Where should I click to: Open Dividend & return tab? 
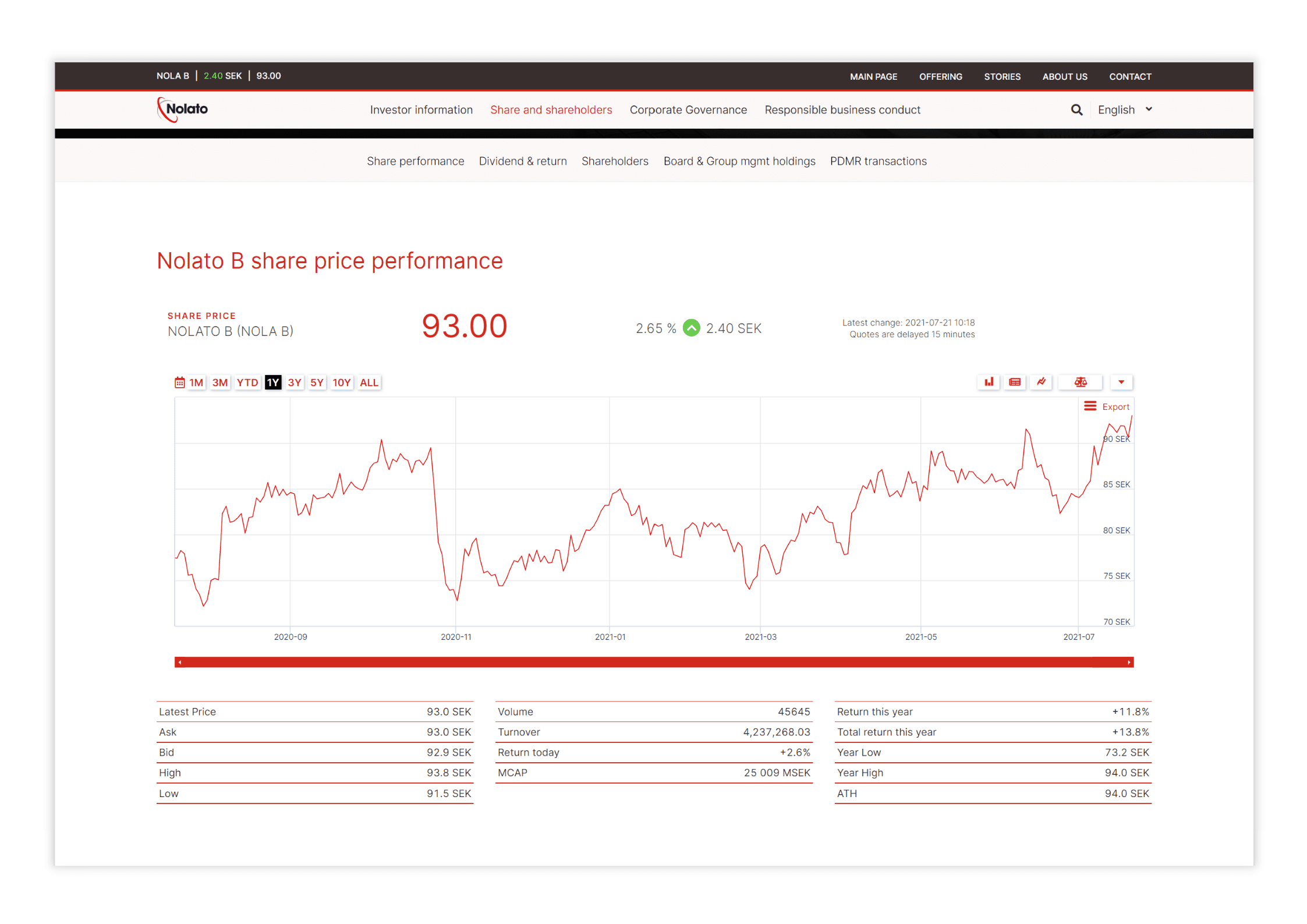522,161
